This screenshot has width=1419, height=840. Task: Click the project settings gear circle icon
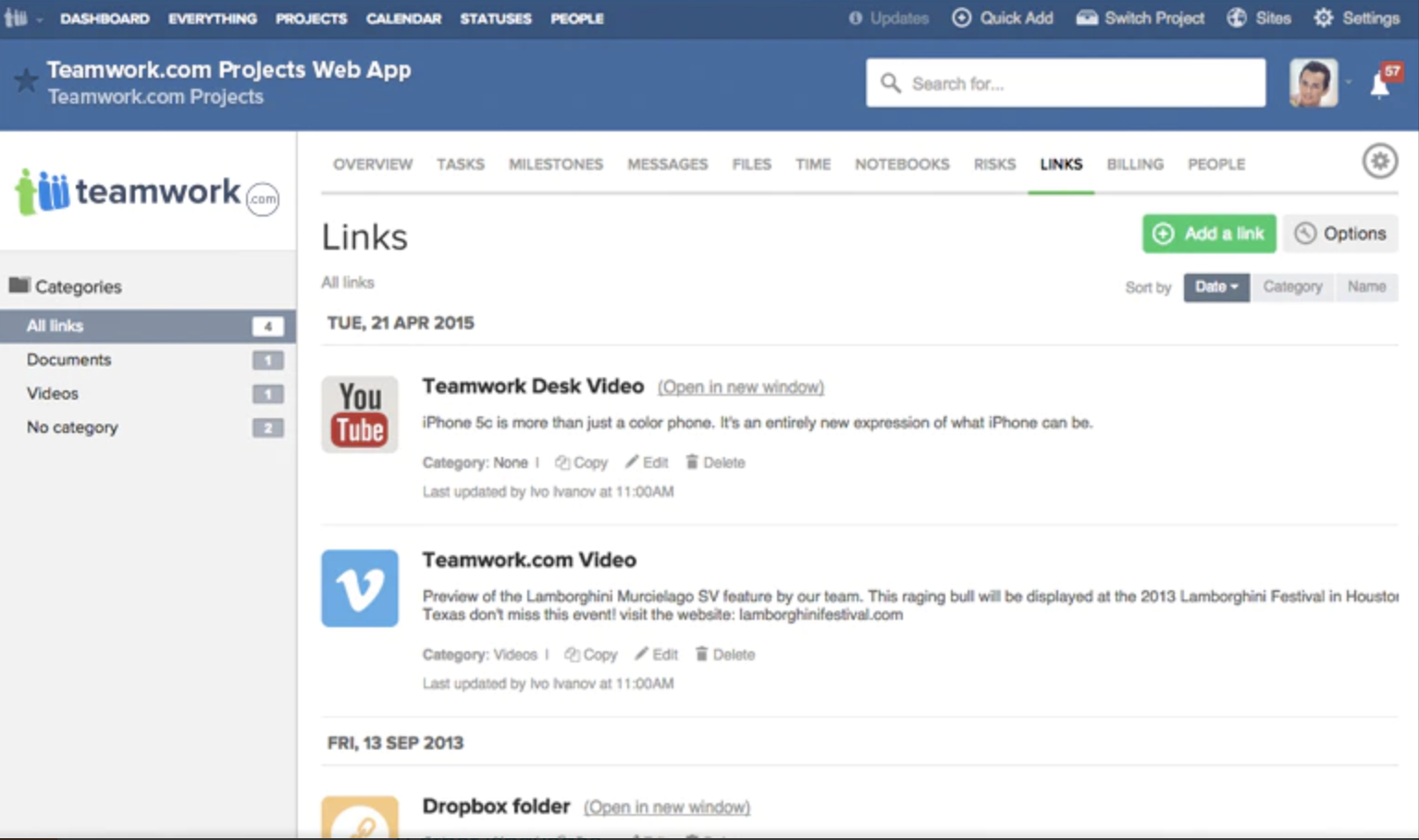[1379, 161]
